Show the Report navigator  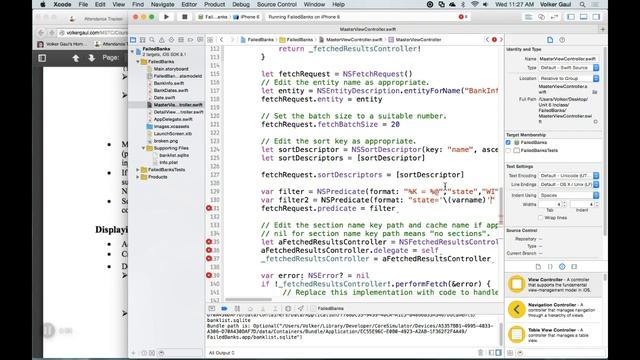(x=200, y=40)
